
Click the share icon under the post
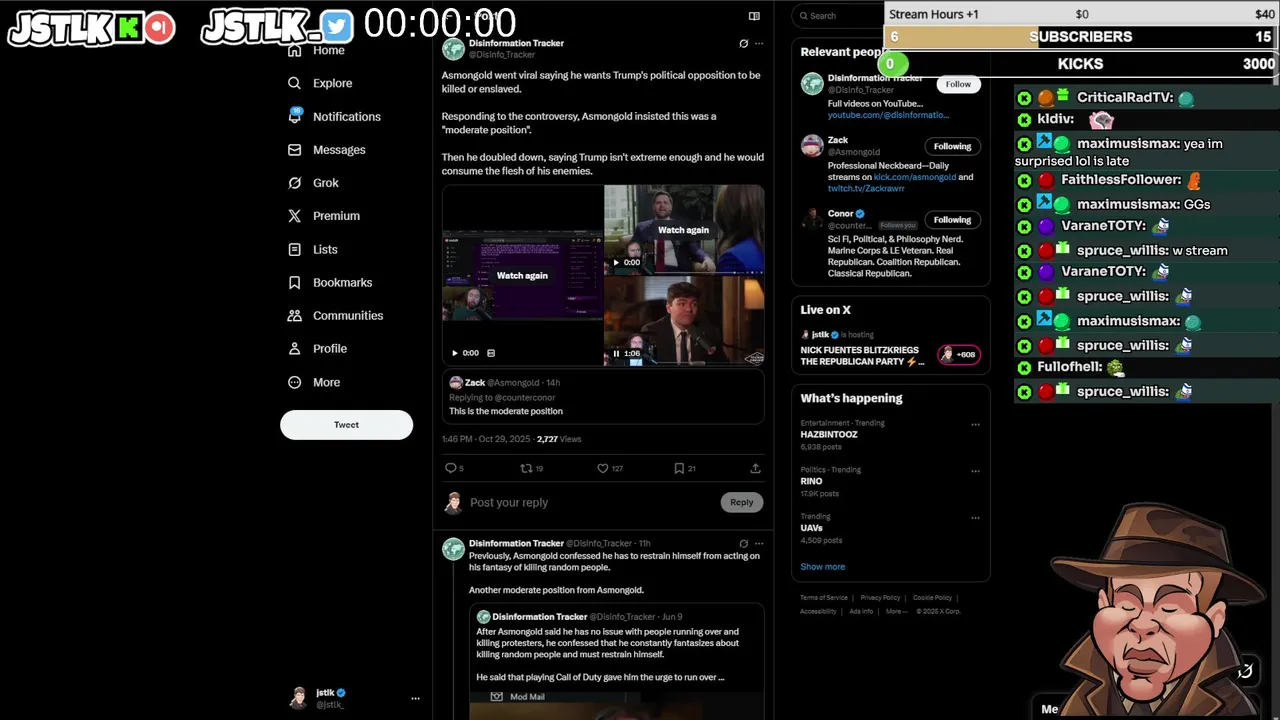755,468
